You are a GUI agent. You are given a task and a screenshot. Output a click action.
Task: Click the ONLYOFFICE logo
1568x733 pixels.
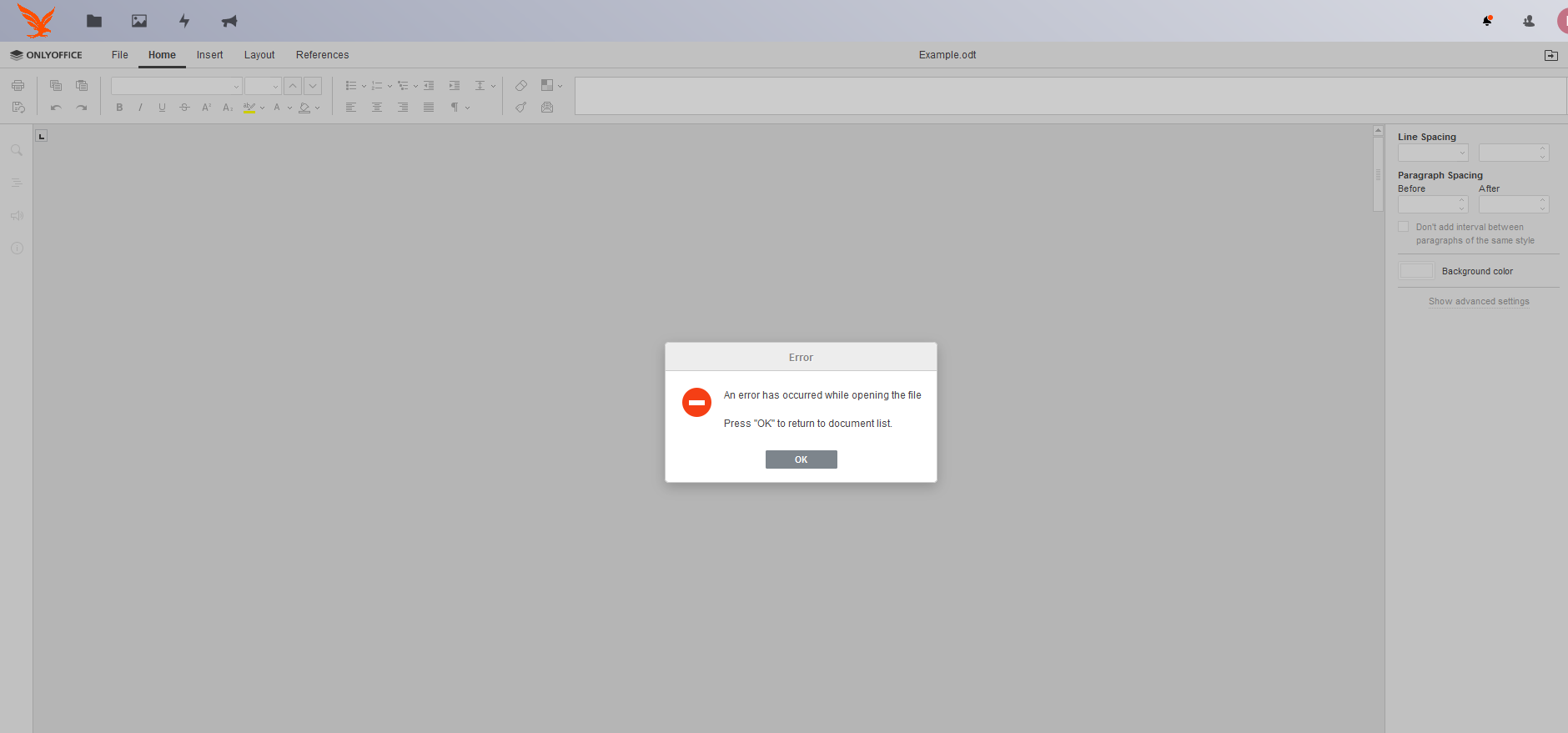pos(46,55)
